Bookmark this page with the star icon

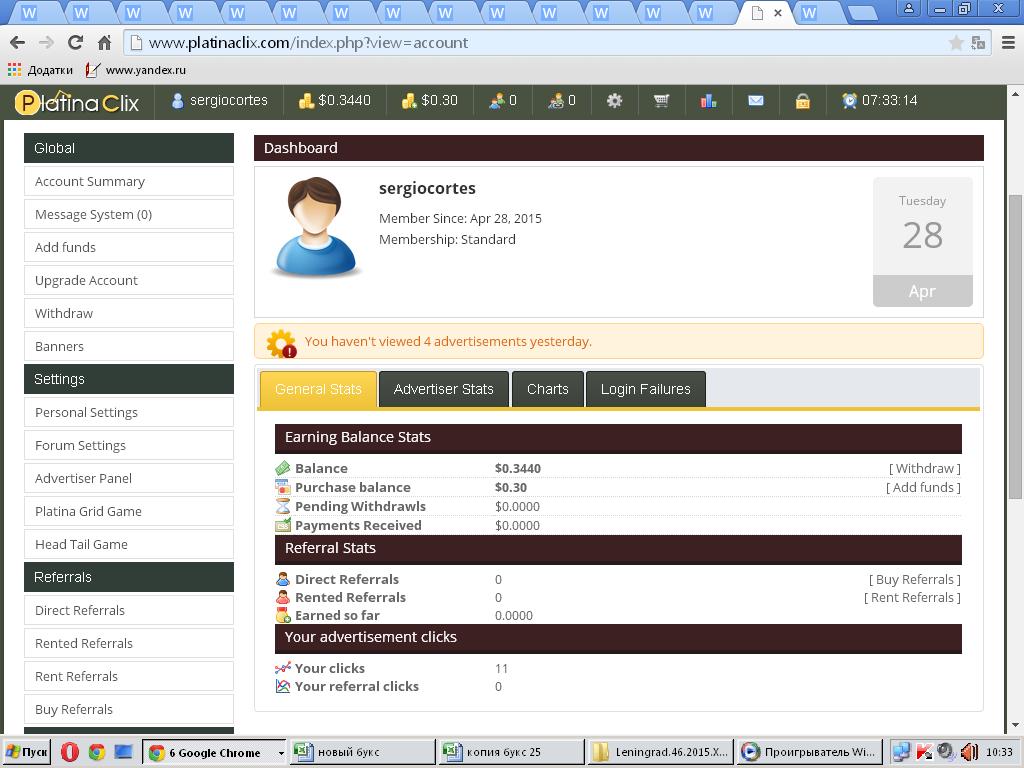coord(956,43)
